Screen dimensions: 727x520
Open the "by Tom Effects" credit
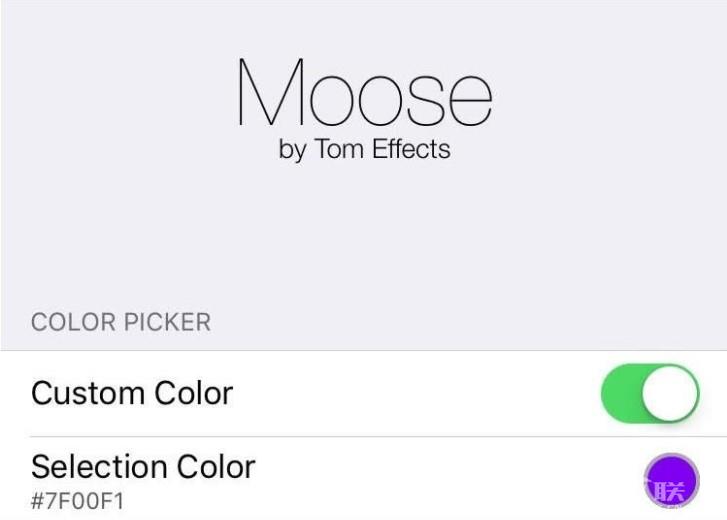[x=364, y=150]
